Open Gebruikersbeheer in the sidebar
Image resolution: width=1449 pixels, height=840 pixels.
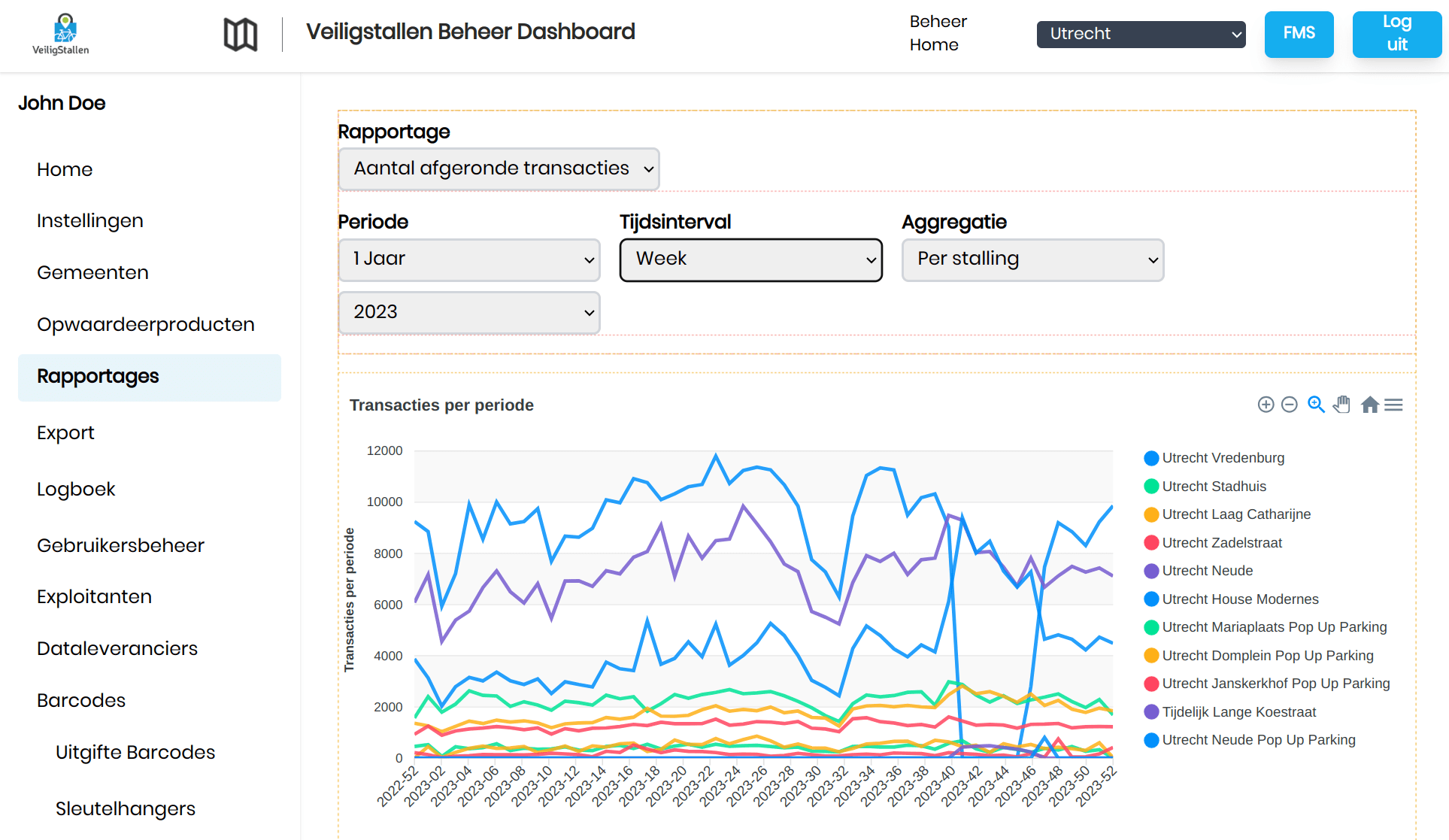point(120,545)
